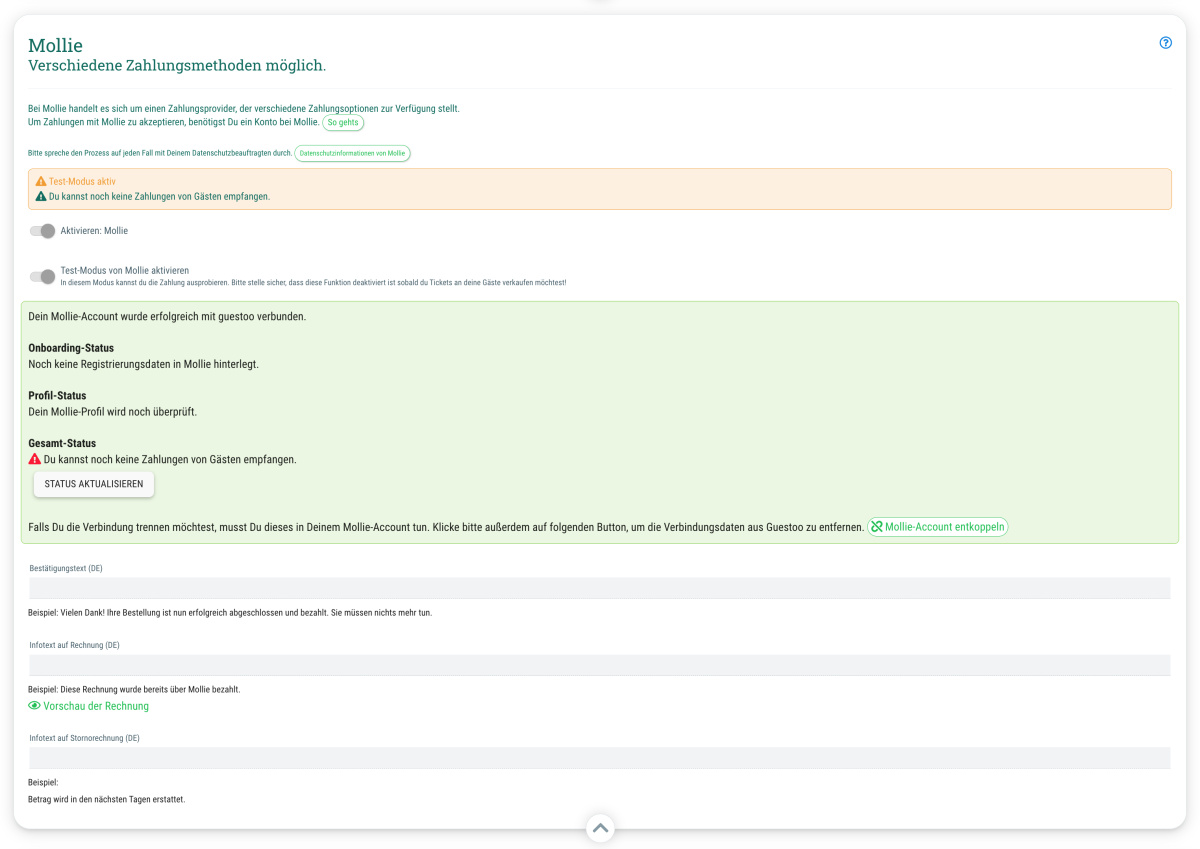Click the dark warning icon in the orange notice

click(x=41, y=197)
